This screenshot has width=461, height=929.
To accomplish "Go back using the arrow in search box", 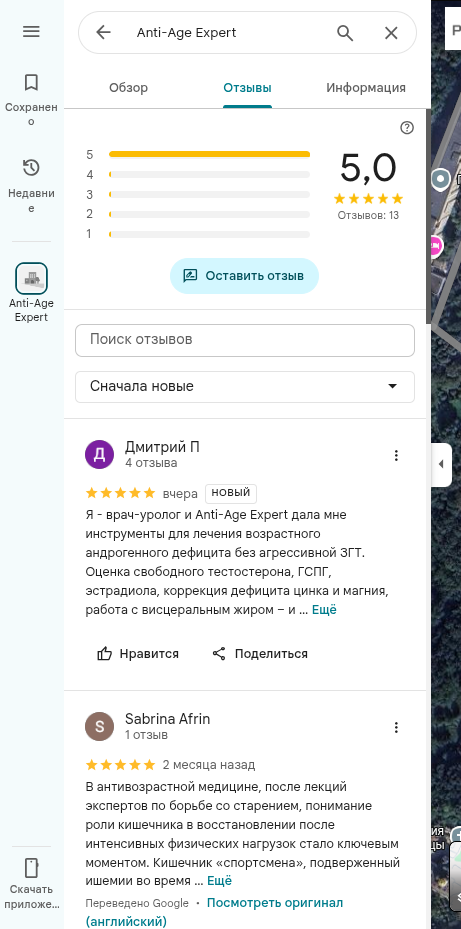I will point(104,32).
